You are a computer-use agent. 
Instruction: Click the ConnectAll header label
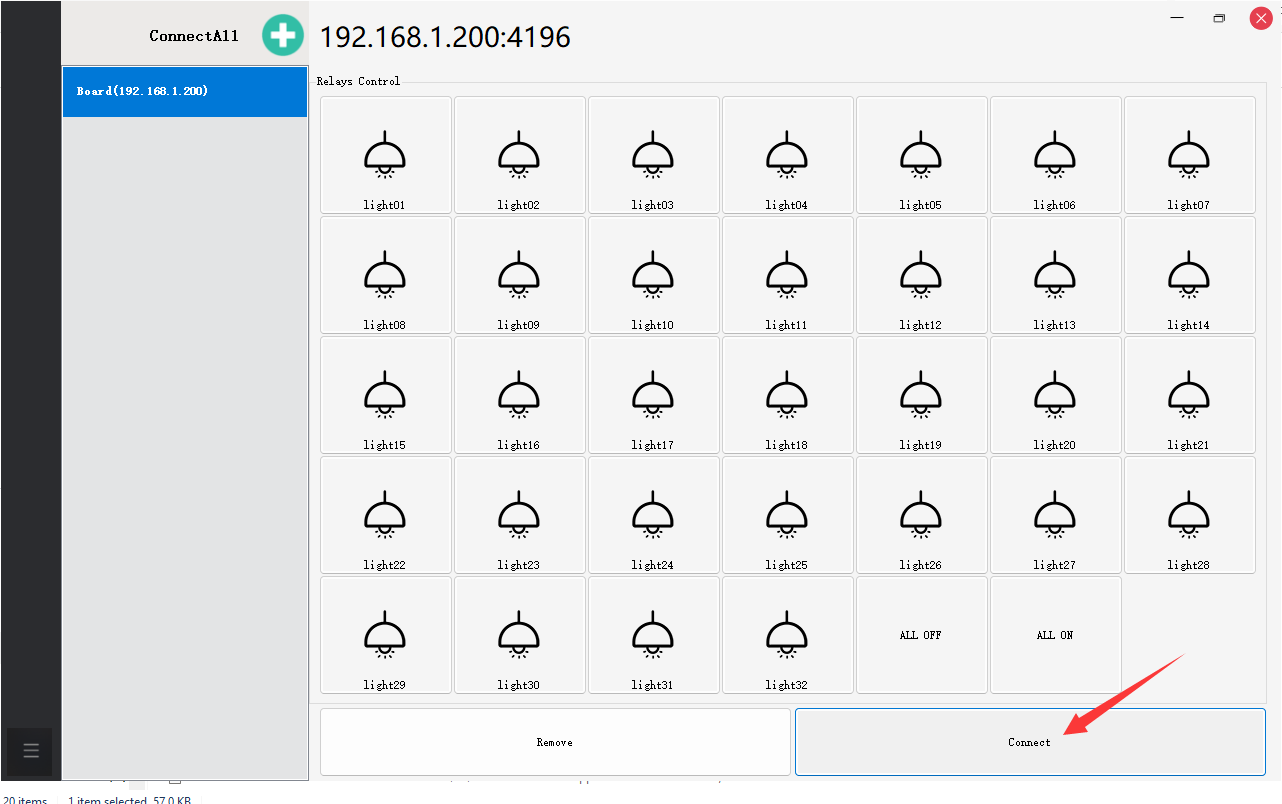click(194, 36)
